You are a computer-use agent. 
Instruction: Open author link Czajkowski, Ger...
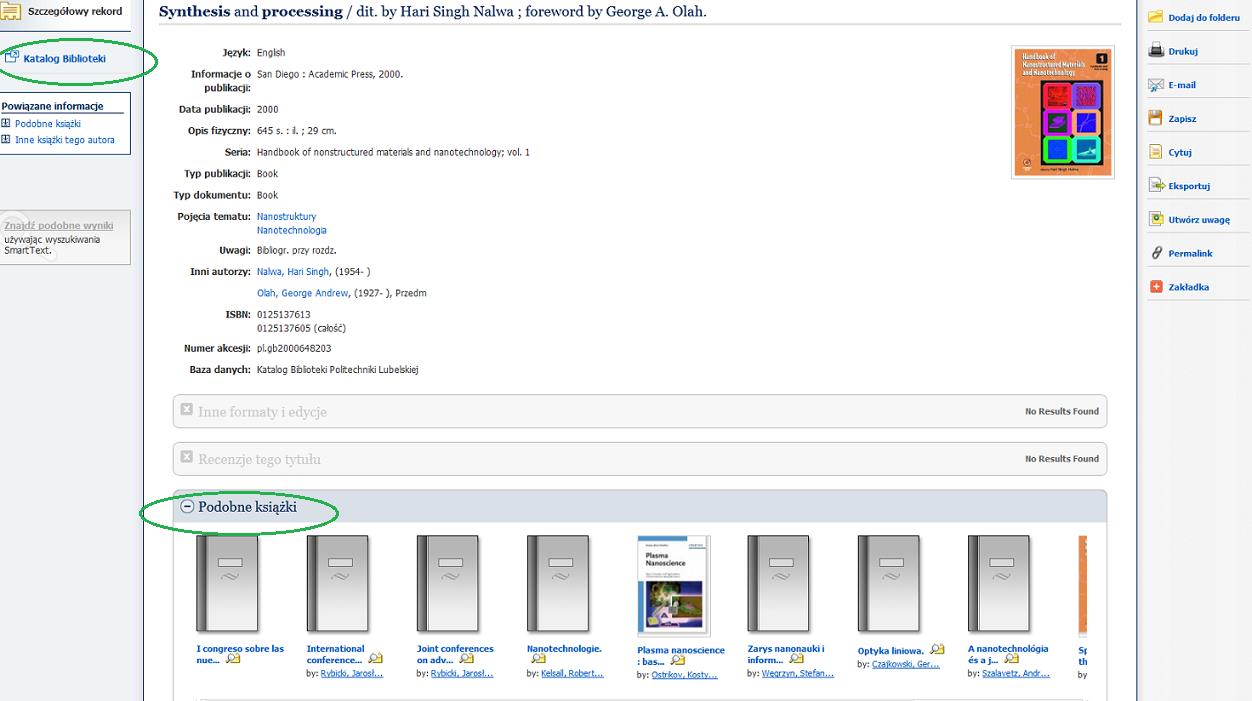(906, 665)
